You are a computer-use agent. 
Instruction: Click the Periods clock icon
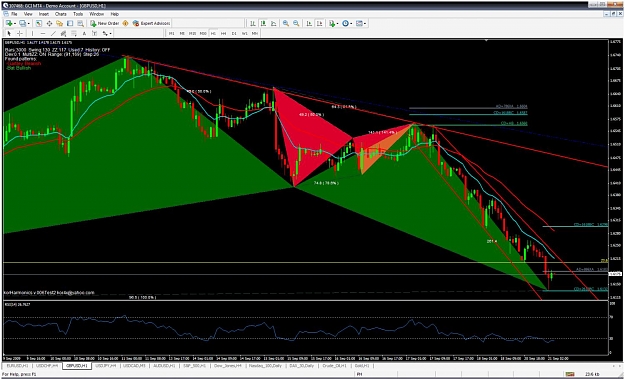coord(345,24)
